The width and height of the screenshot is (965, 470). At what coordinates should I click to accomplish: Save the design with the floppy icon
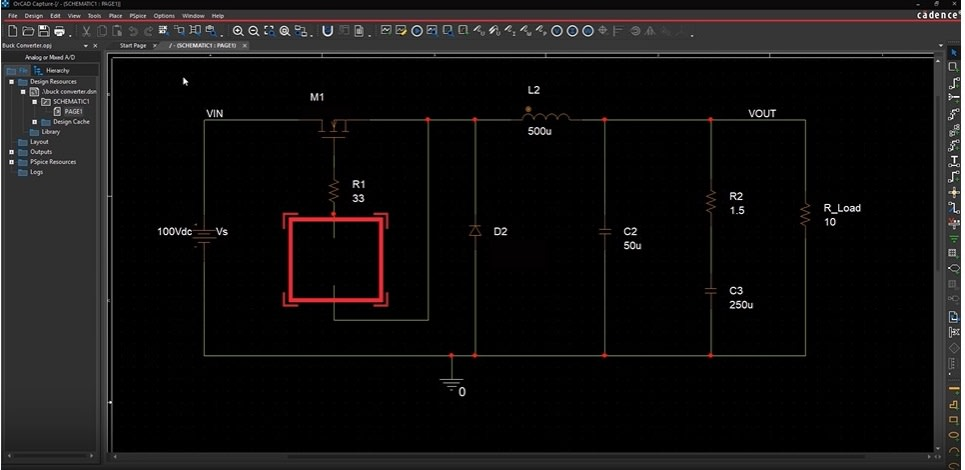coord(44,31)
